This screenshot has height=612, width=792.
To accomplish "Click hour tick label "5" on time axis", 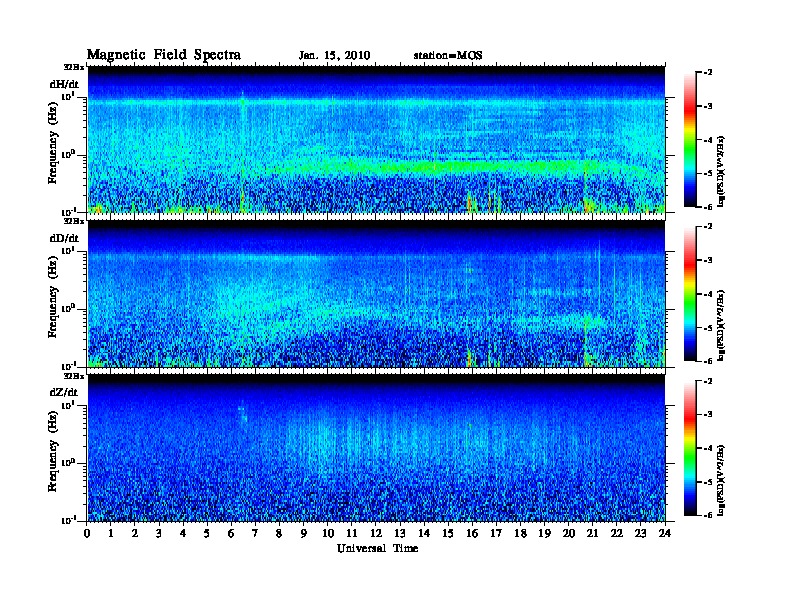I will pyautogui.click(x=207, y=533).
